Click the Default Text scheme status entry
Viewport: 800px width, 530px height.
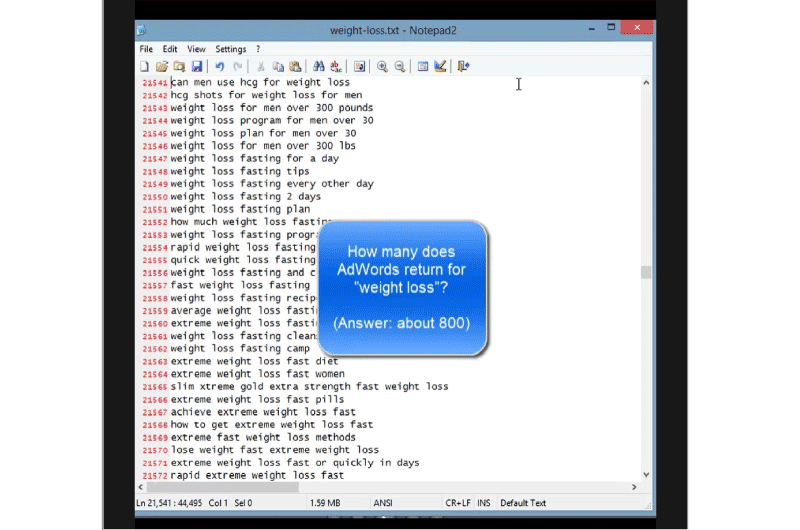523,503
